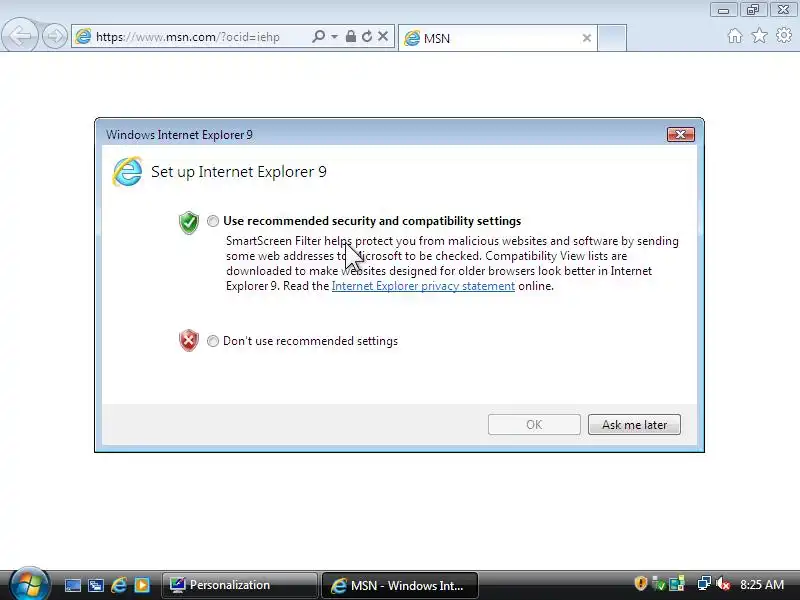800x600 pixels.
Task: Open a new tab button
Action: coord(612,38)
